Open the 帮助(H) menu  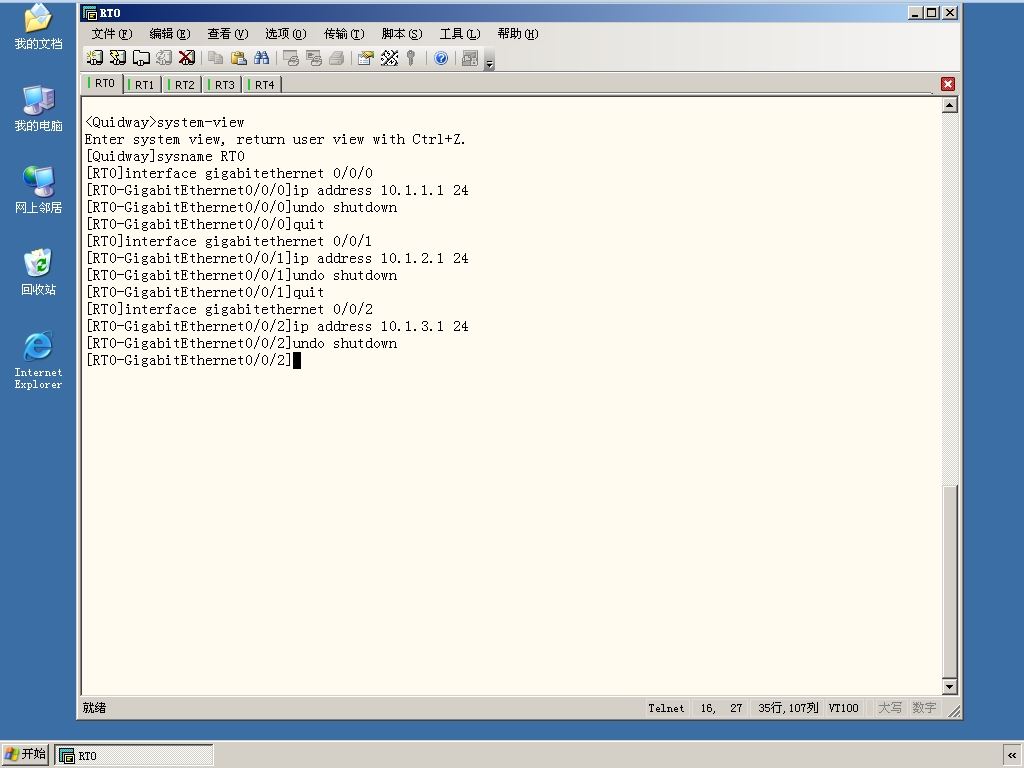(518, 34)
